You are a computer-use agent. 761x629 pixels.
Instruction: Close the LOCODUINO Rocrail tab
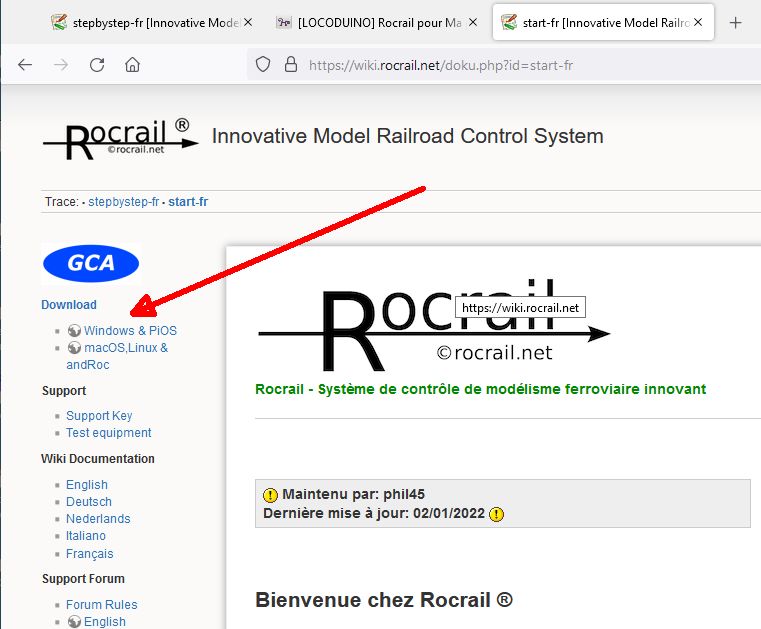coord(473,22)
